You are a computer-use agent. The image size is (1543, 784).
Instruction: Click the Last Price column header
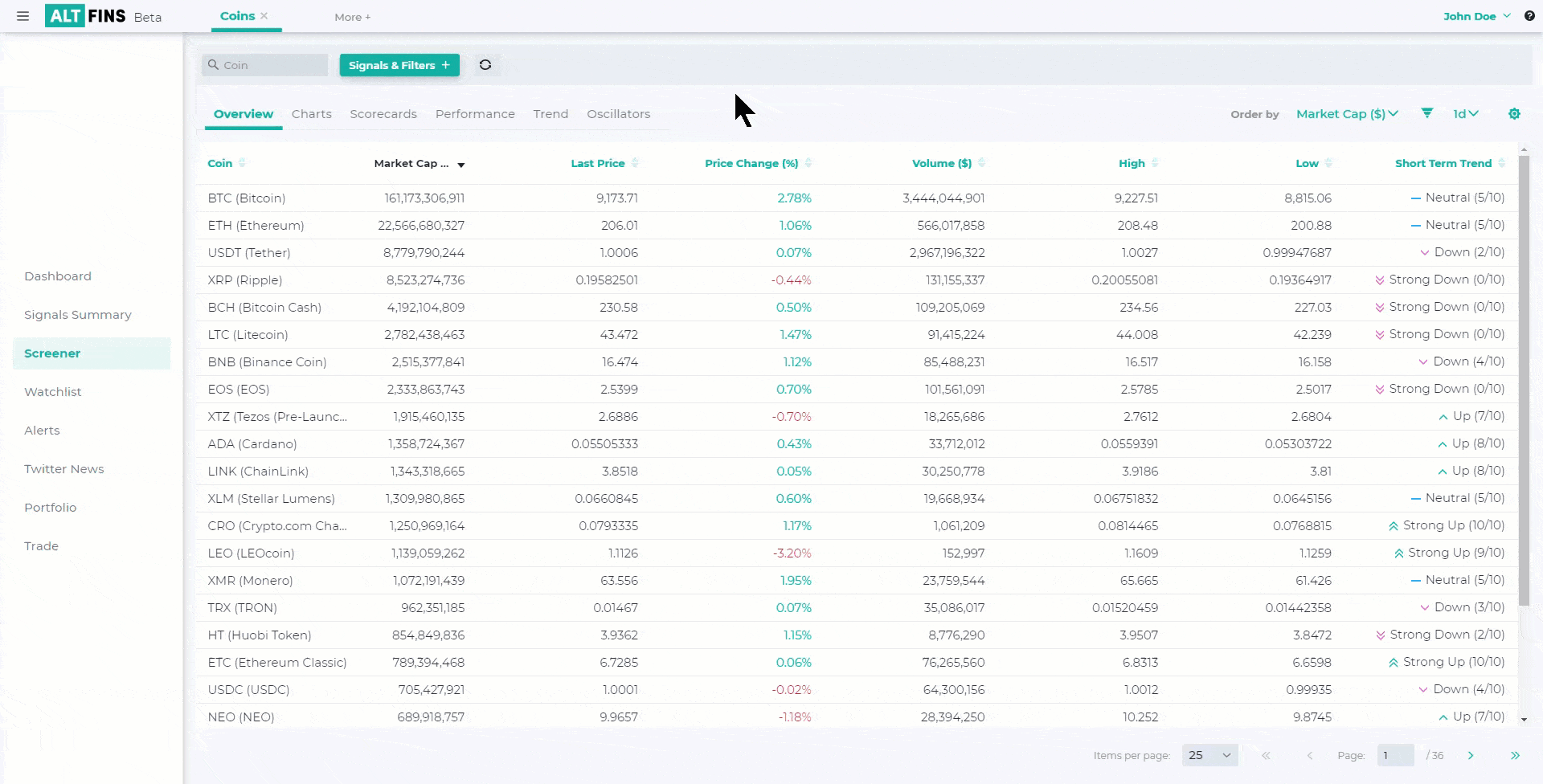click(597, 163)
